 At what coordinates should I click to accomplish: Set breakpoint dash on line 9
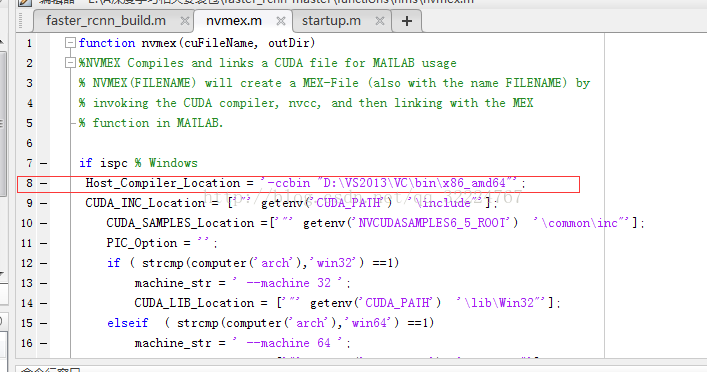[x=43, y=203]
